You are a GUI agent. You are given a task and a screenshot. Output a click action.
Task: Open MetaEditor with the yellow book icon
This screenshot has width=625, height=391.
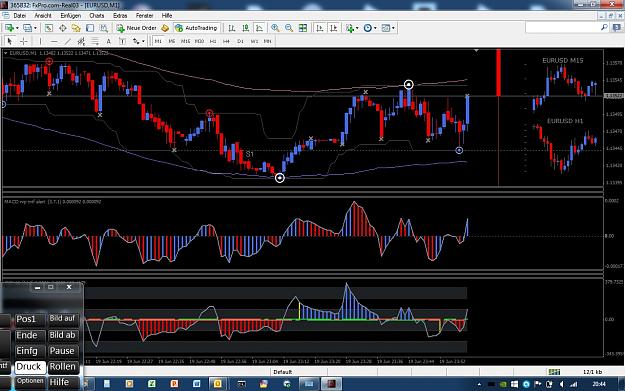[165, 28]
